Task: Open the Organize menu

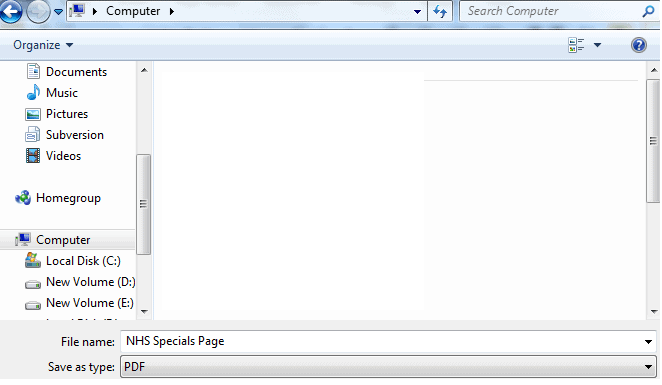Action: pyautogui.click(x=43, y=45)
